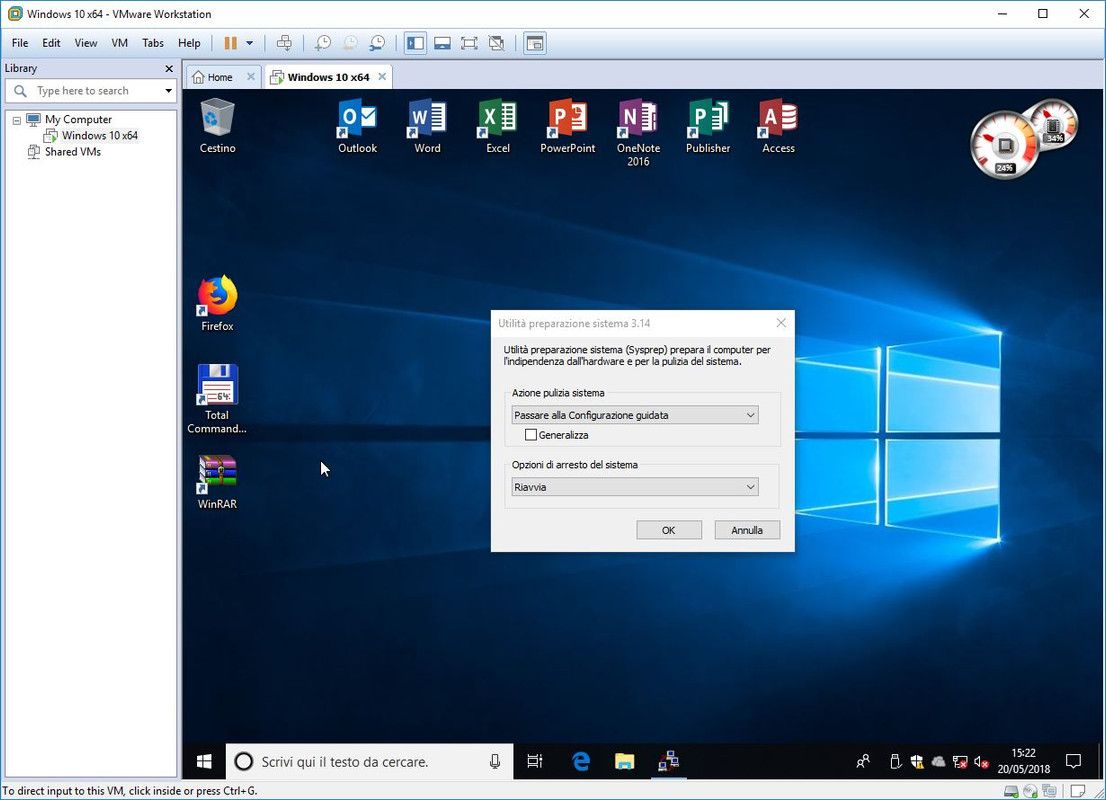Select Shared VMs in the library

pos(73,152)
